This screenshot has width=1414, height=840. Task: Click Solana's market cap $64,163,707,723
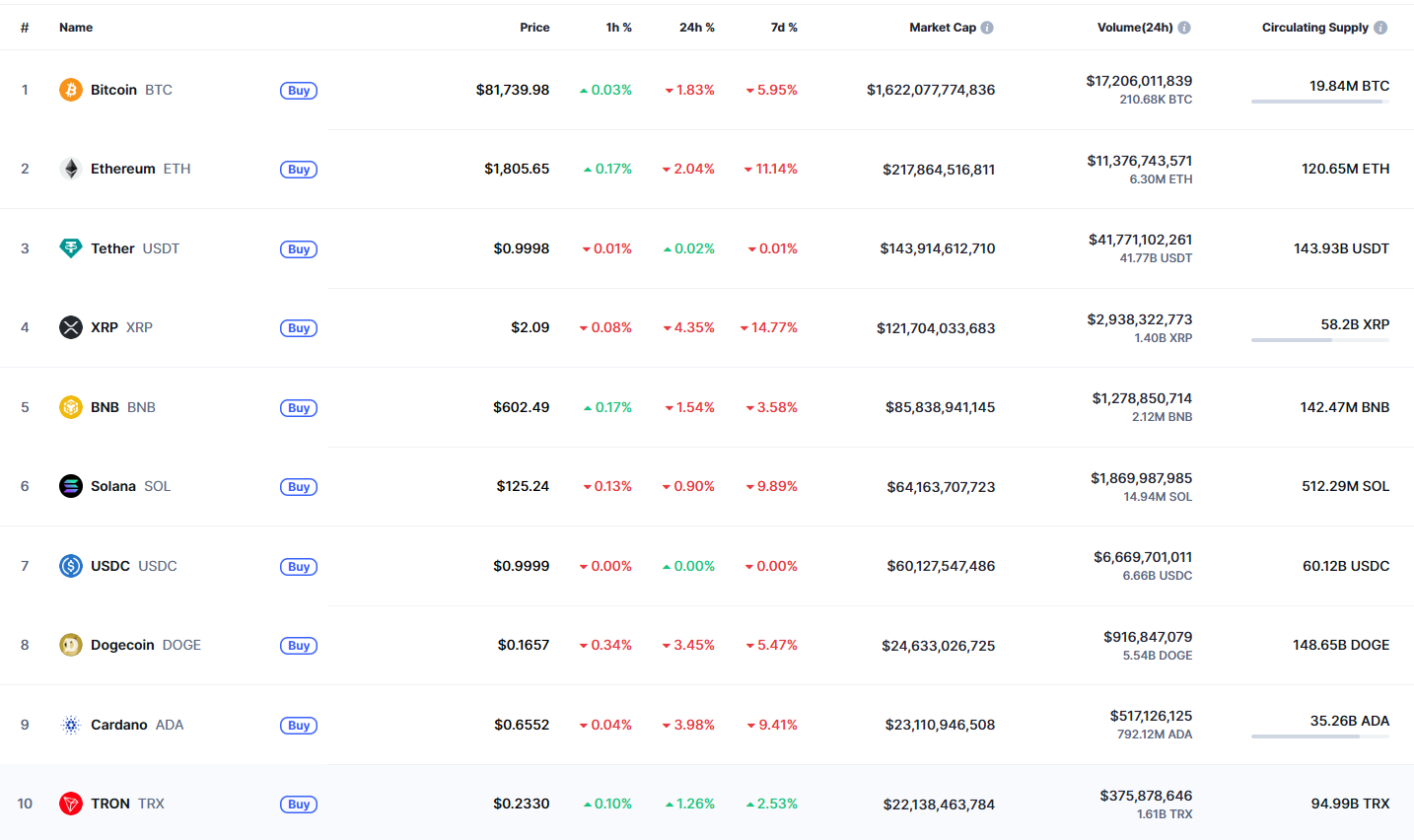coord(941,487)
